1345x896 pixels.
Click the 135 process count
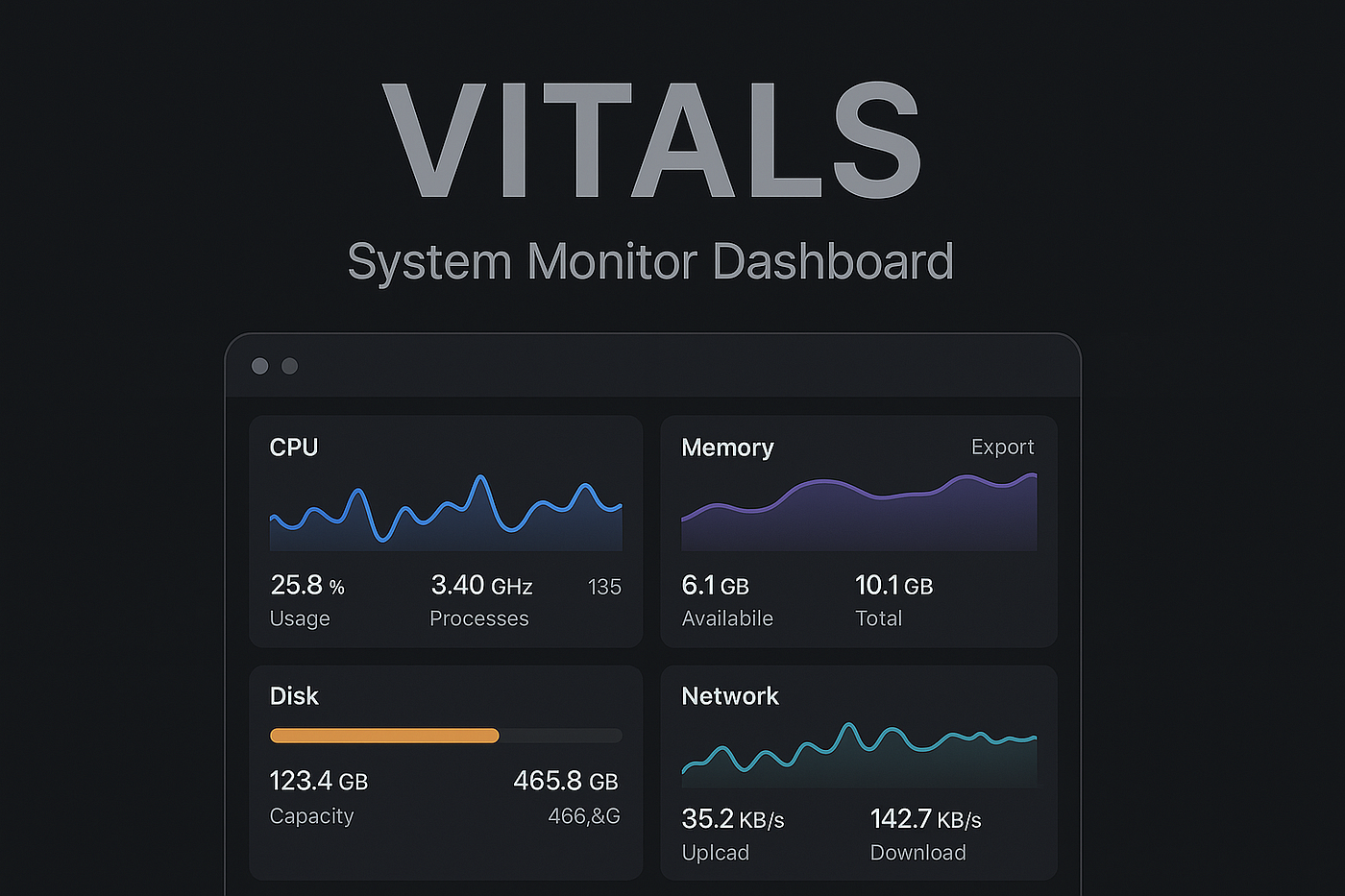(x=604, y=587)
